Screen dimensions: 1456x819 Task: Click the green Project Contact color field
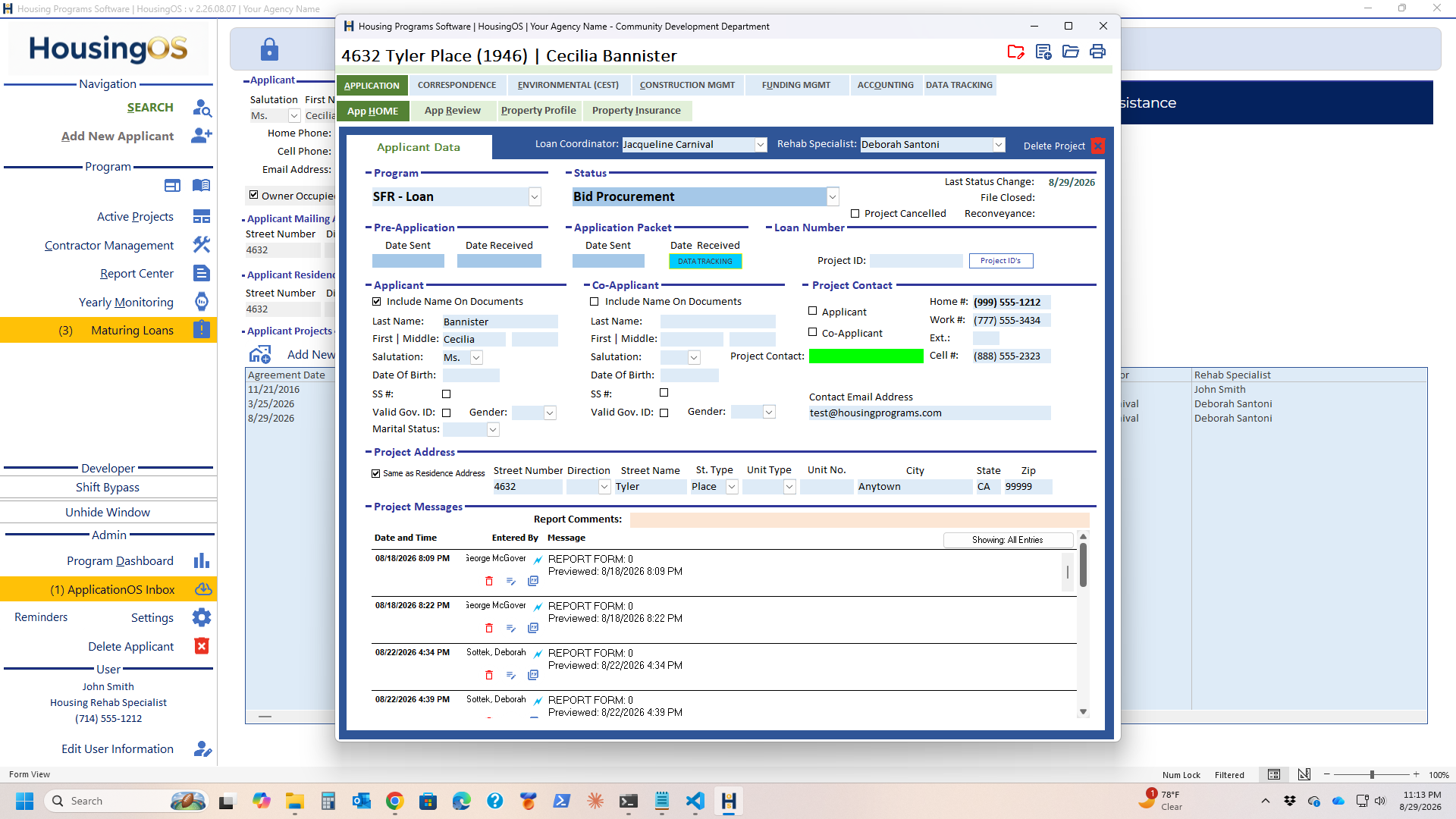[866, 356]
